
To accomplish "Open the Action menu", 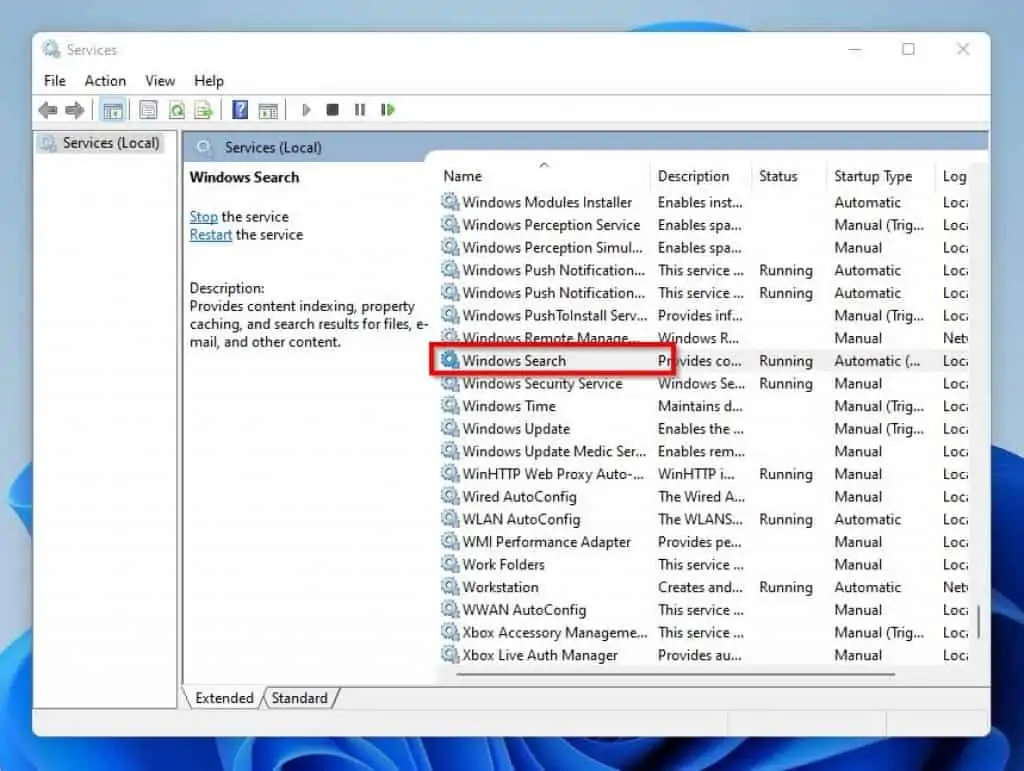I will pyautogui.click(x=105, y=81).
